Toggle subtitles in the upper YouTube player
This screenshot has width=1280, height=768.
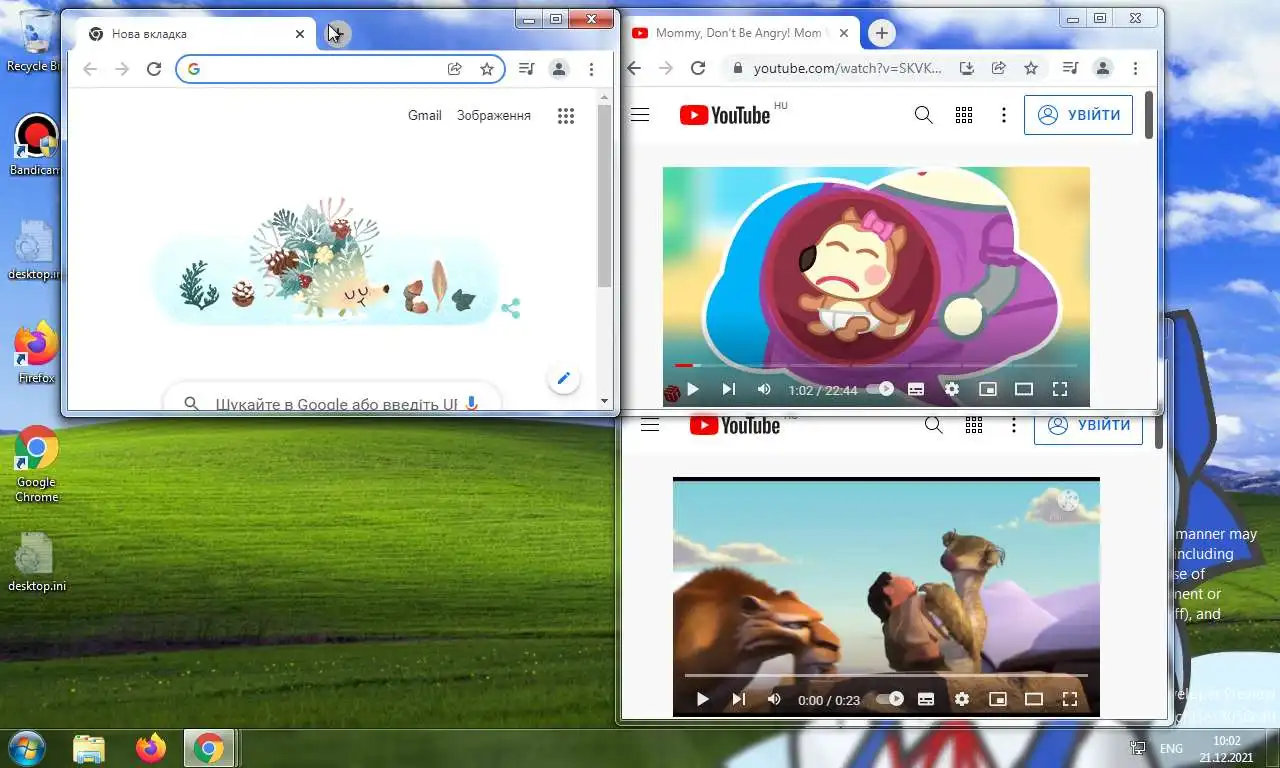point(916,389)
